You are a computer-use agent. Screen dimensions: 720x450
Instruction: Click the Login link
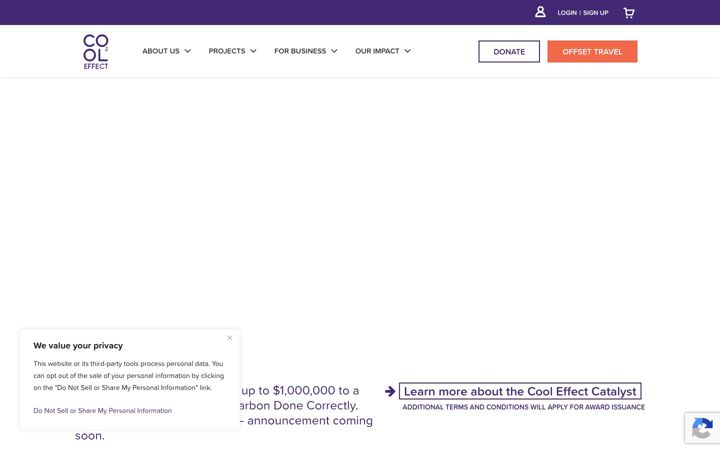567,13
